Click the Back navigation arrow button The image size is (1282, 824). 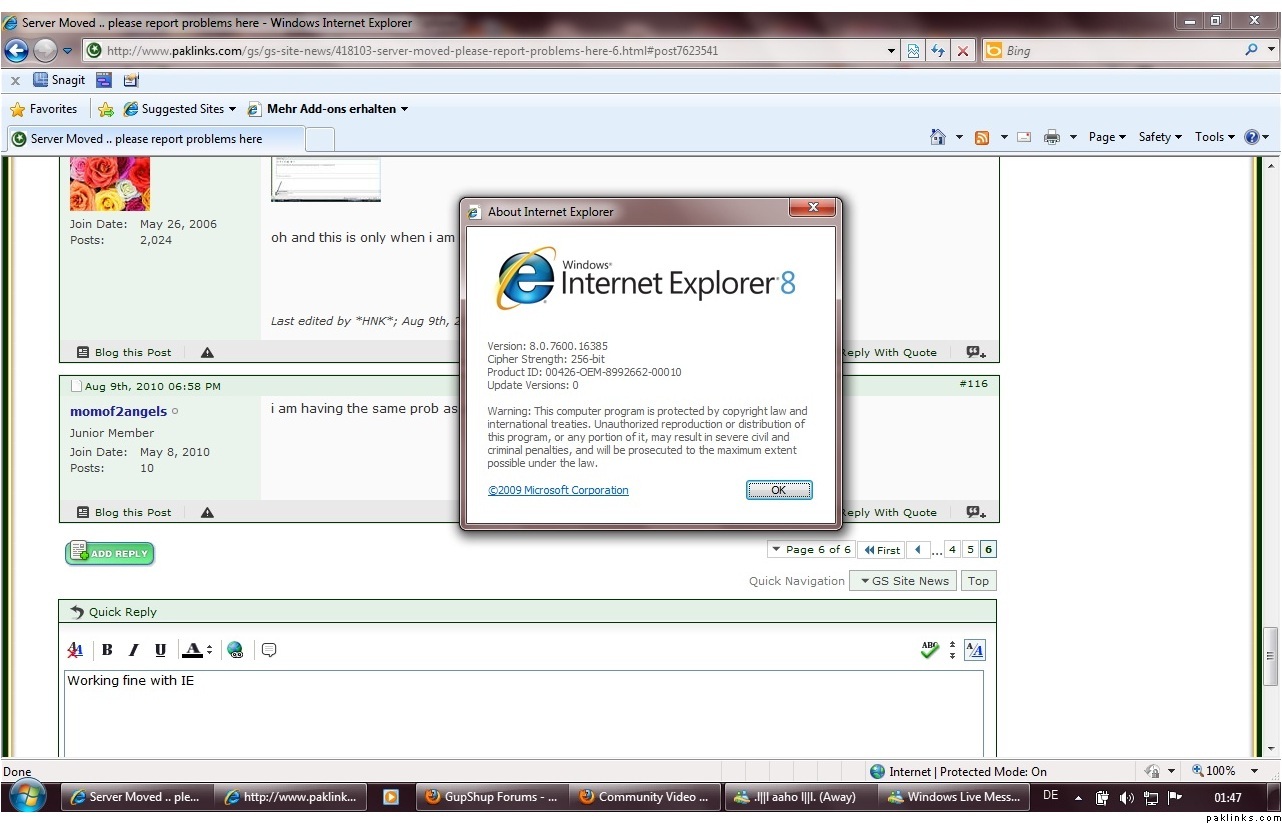click(x=17, y=51)
